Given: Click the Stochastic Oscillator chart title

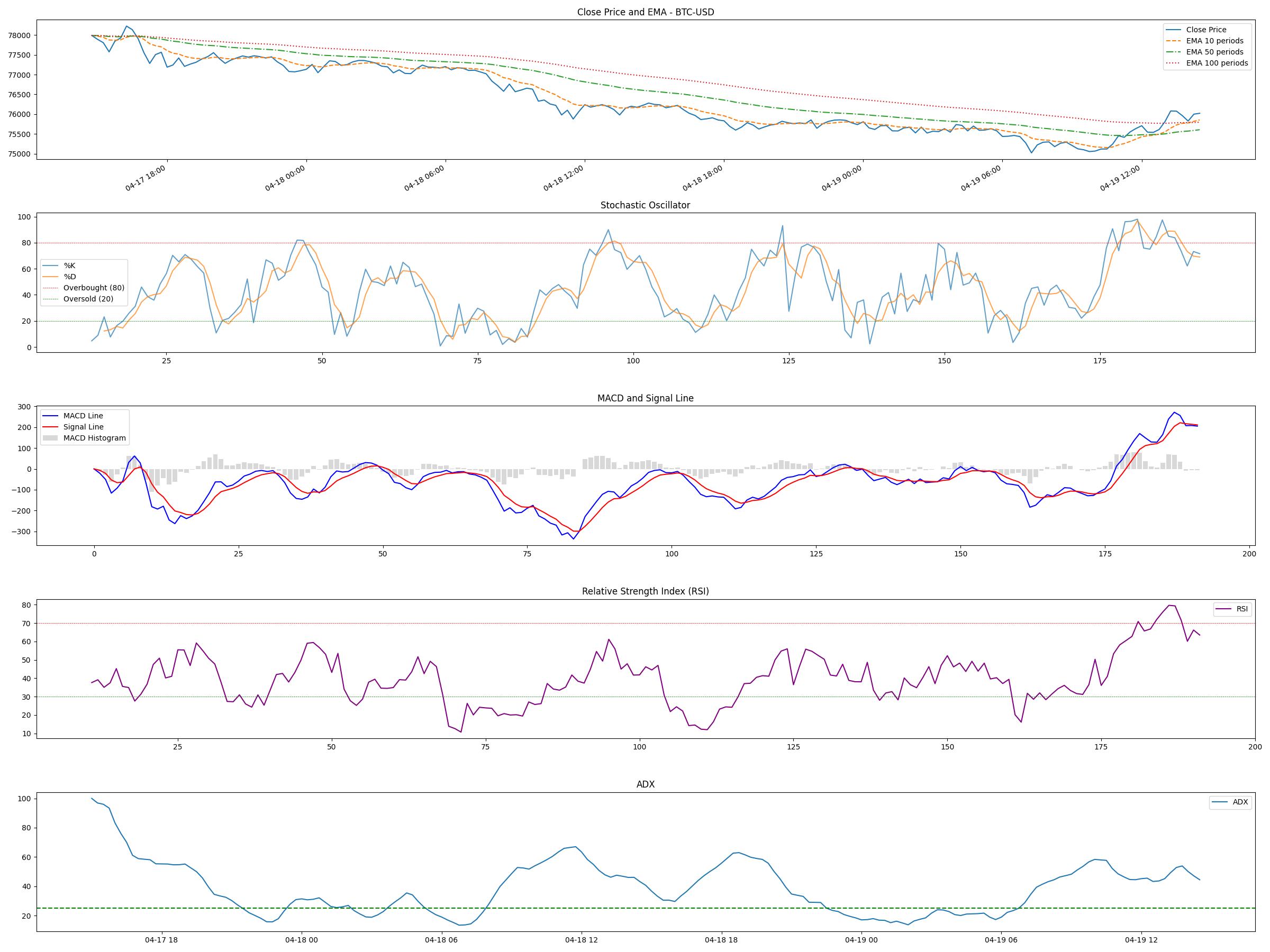Looking at the screenshot, I should click(x=645, y=205).
